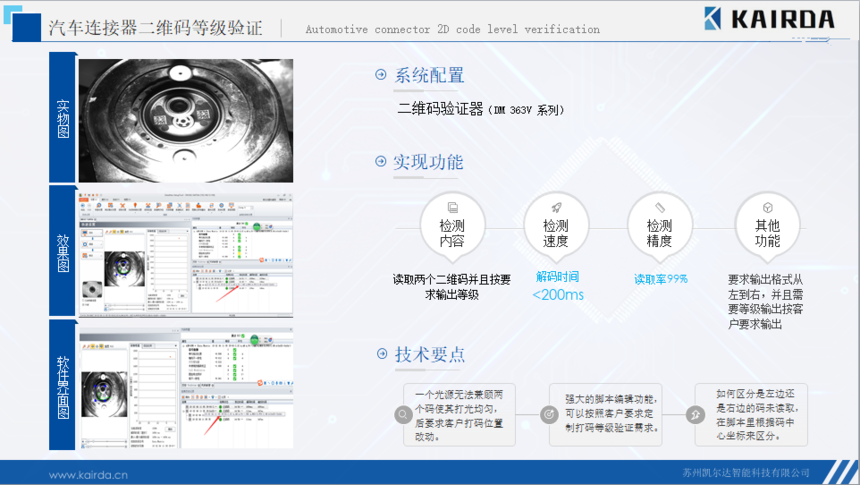Viewport: 860px width, 485px height.
Task: Click the 检测精度 circle
Action: point(660,226)
